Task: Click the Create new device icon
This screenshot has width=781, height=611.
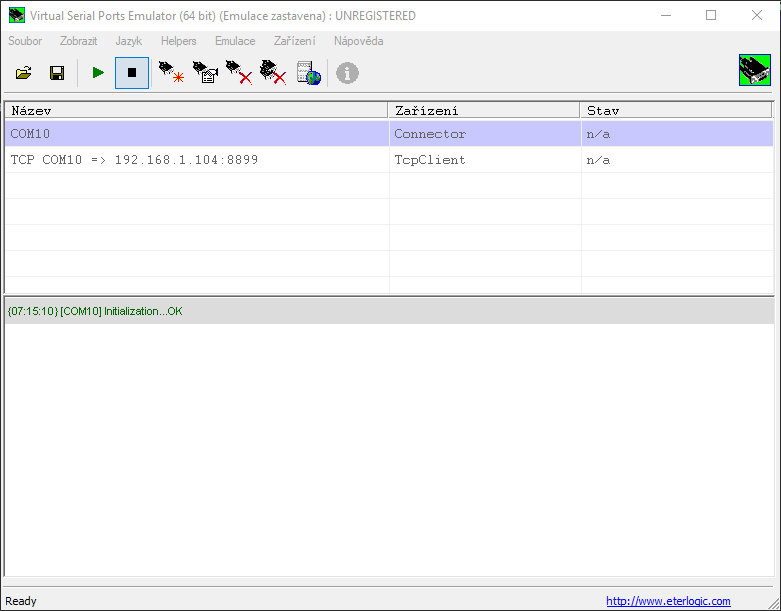Action: pos(171,73)
